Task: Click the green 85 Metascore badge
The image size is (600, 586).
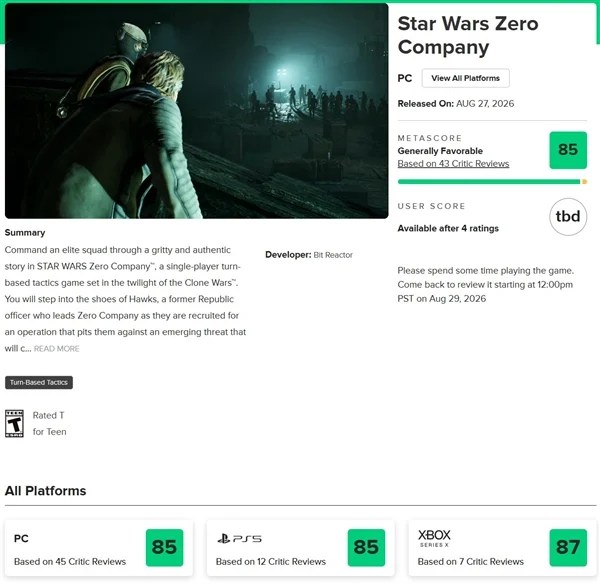Action: tap(568, 150)
